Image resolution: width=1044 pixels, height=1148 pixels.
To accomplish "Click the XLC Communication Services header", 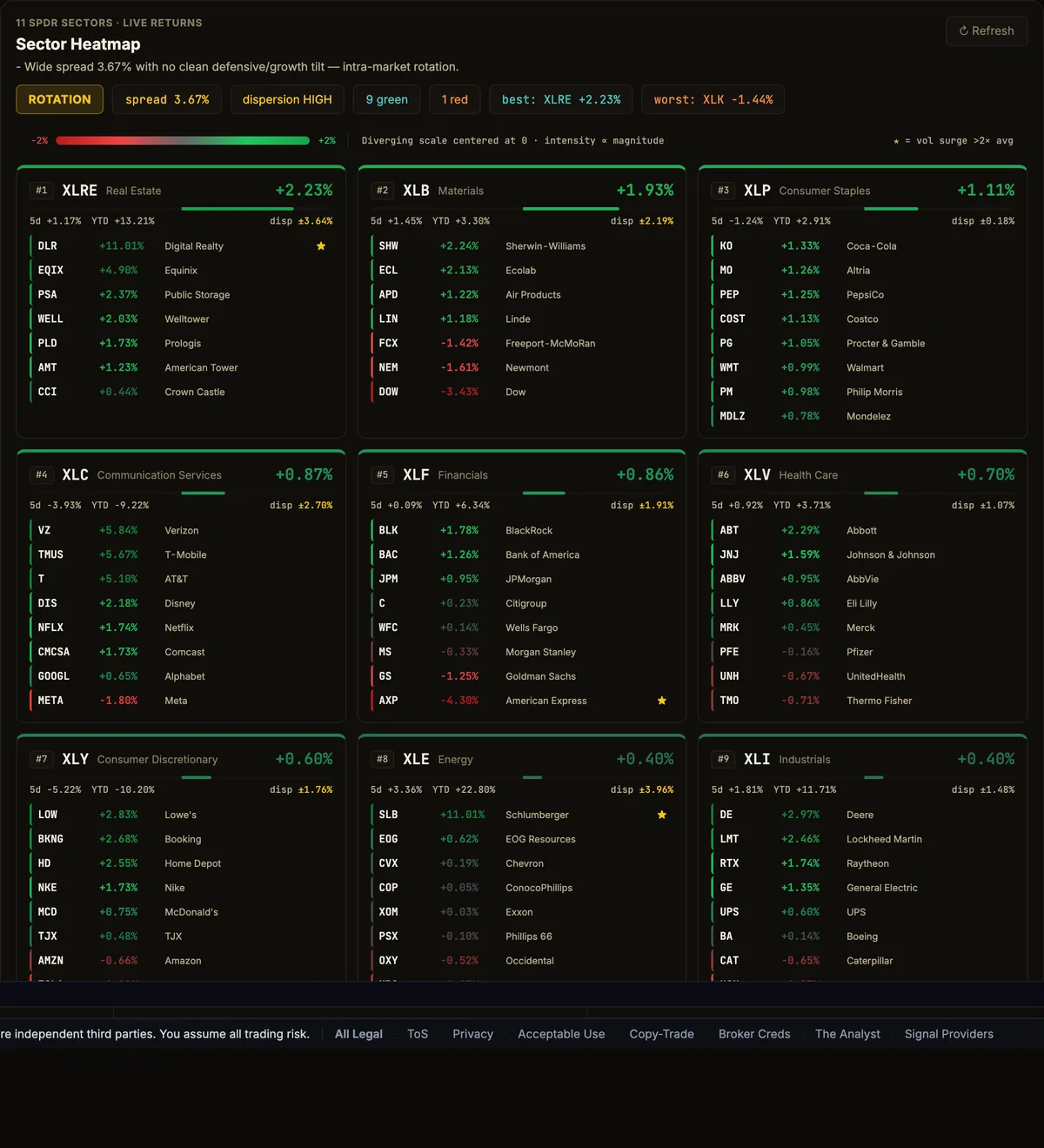I will [x=181, y=475].
